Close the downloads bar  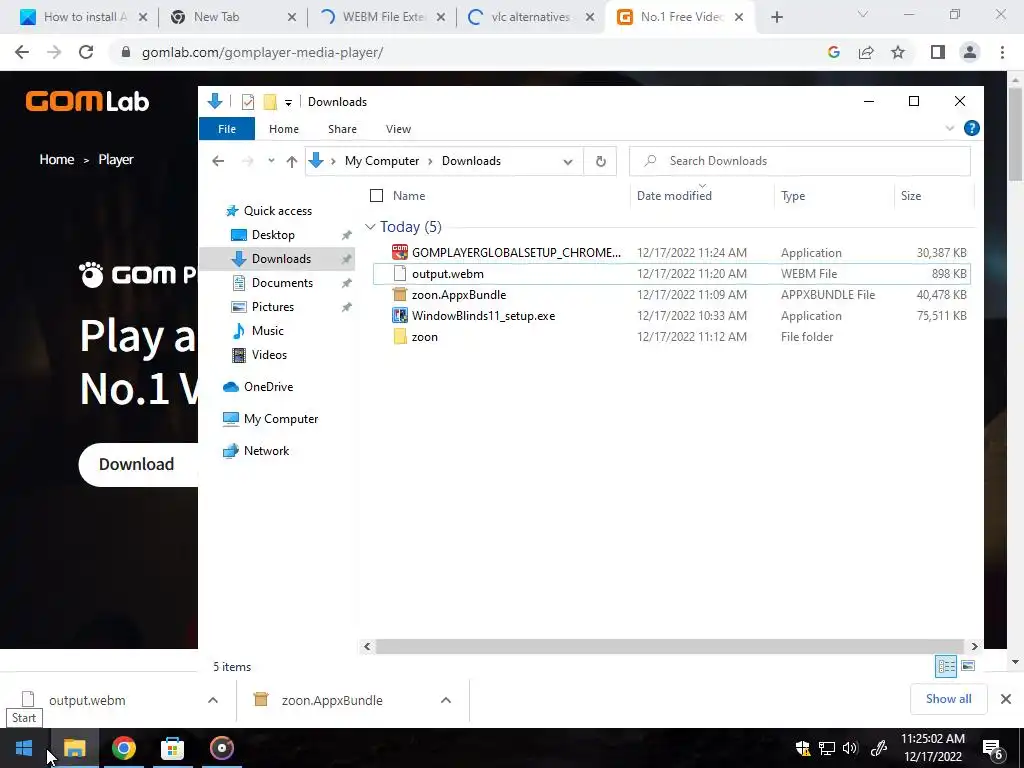[1006, 699]
